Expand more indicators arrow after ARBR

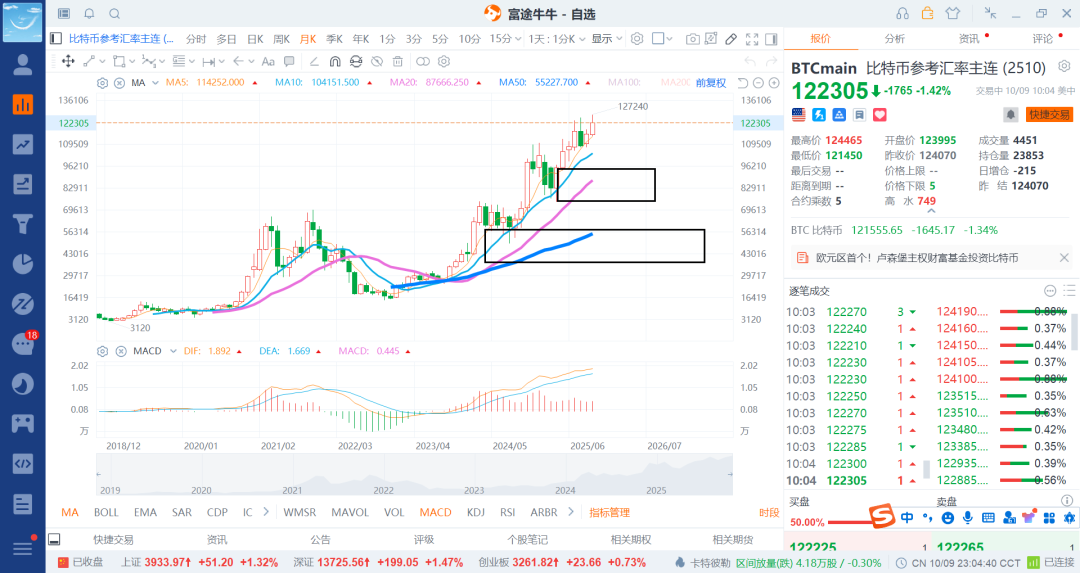570,512
